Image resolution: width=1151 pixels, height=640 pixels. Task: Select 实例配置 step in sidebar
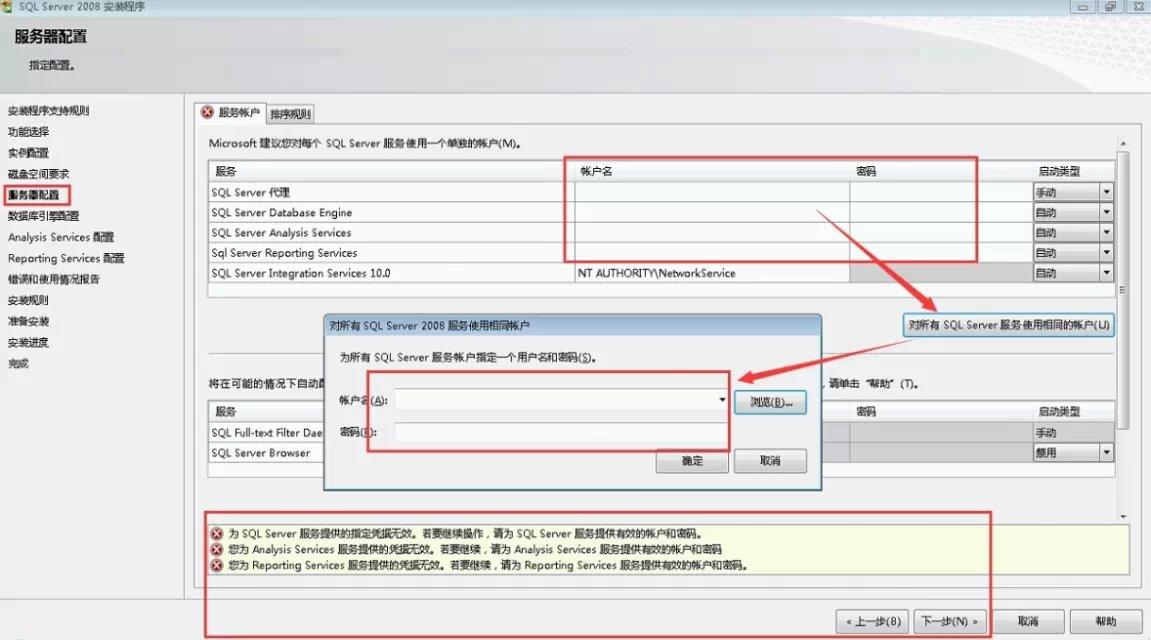(x=29, y=153)
